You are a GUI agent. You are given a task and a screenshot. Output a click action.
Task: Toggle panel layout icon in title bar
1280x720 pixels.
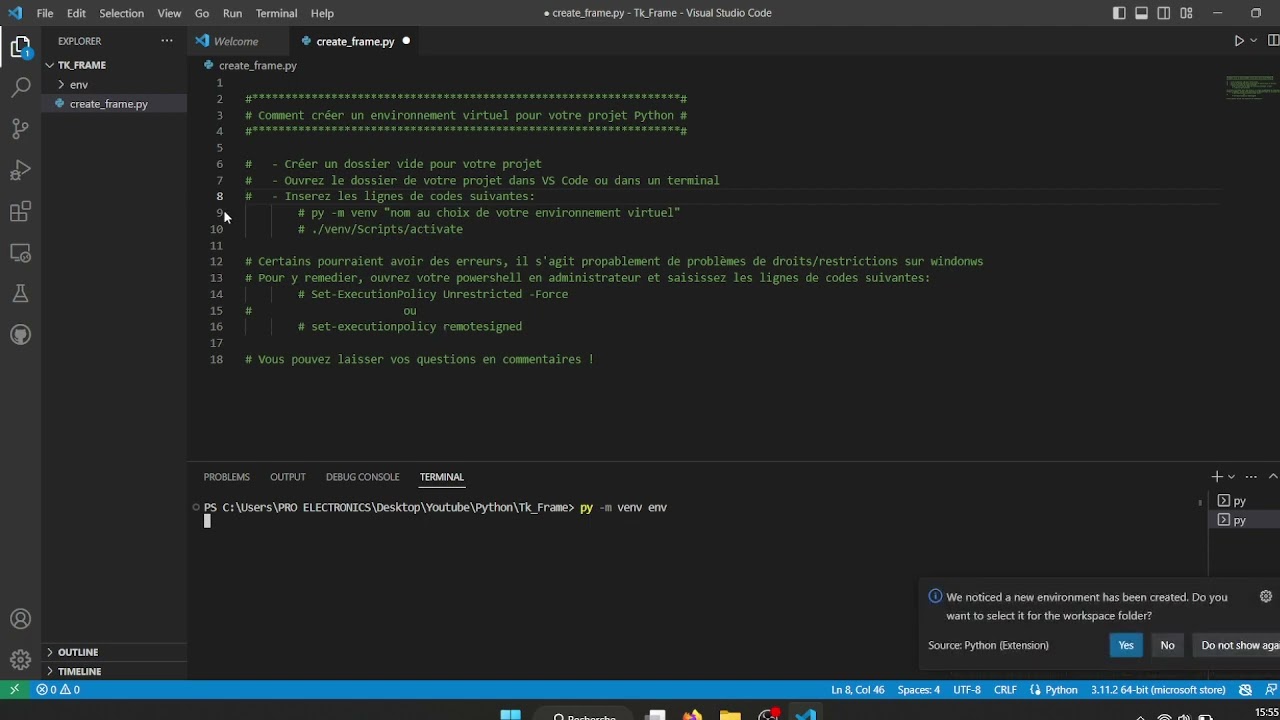point(1141,13)
